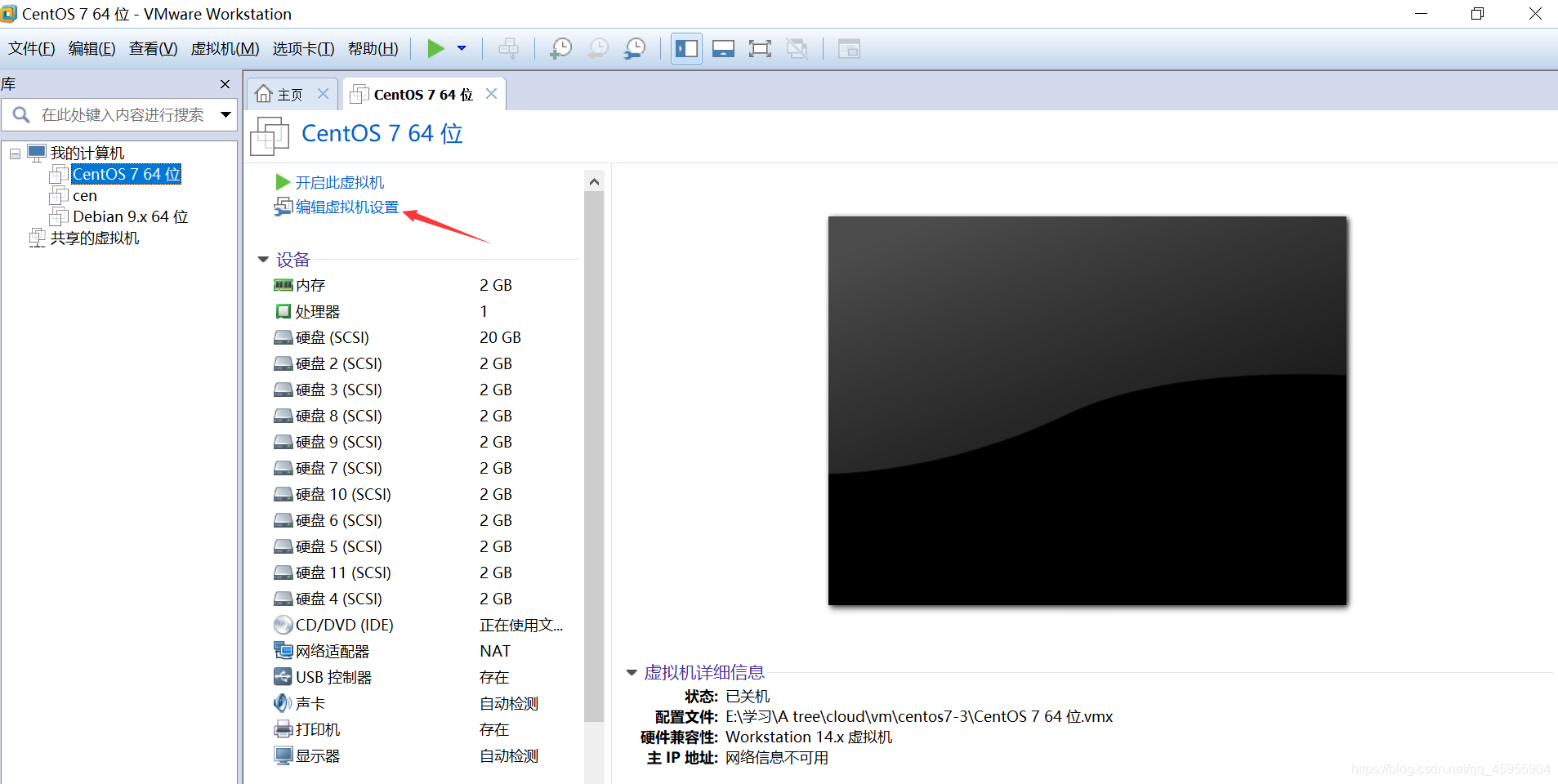Open the snapshot manager toolbar icon

635,49
